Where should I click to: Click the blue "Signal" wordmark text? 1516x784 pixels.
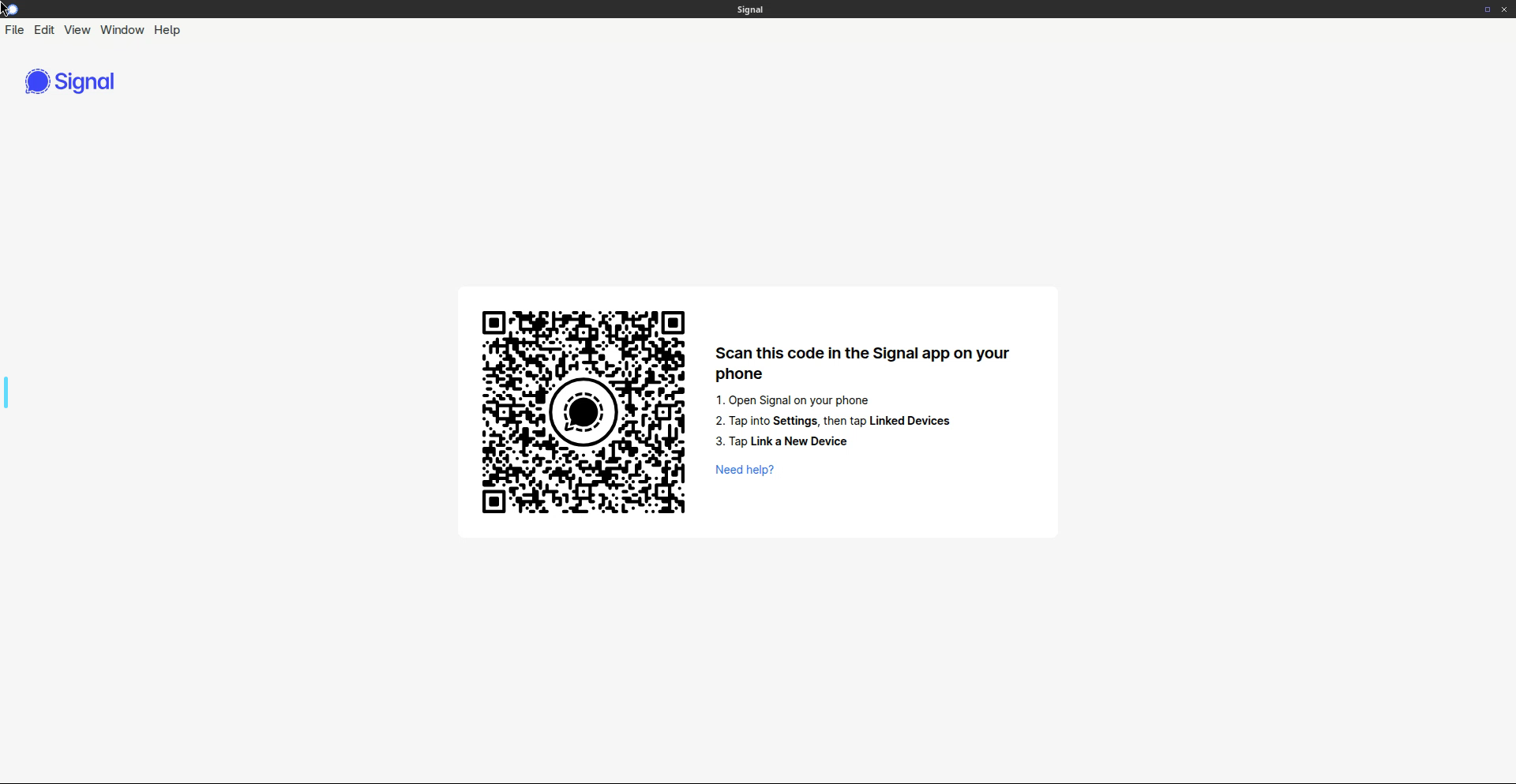(84, 82)
